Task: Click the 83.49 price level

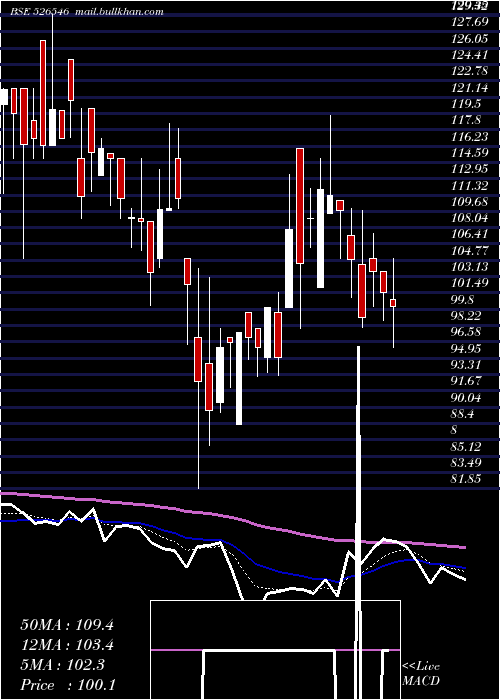Action: tap(467, 462)
